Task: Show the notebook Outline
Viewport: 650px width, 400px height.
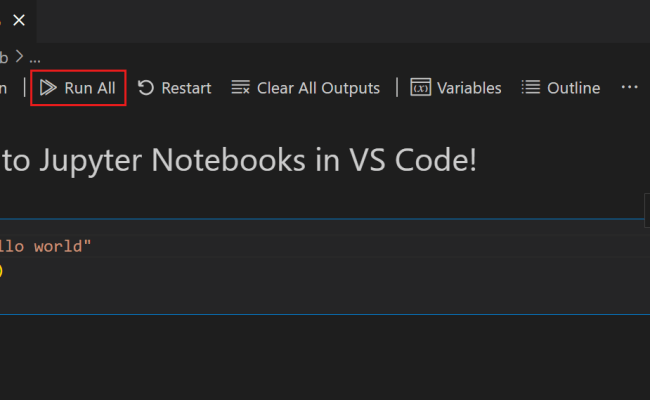Action: [561, 88]
